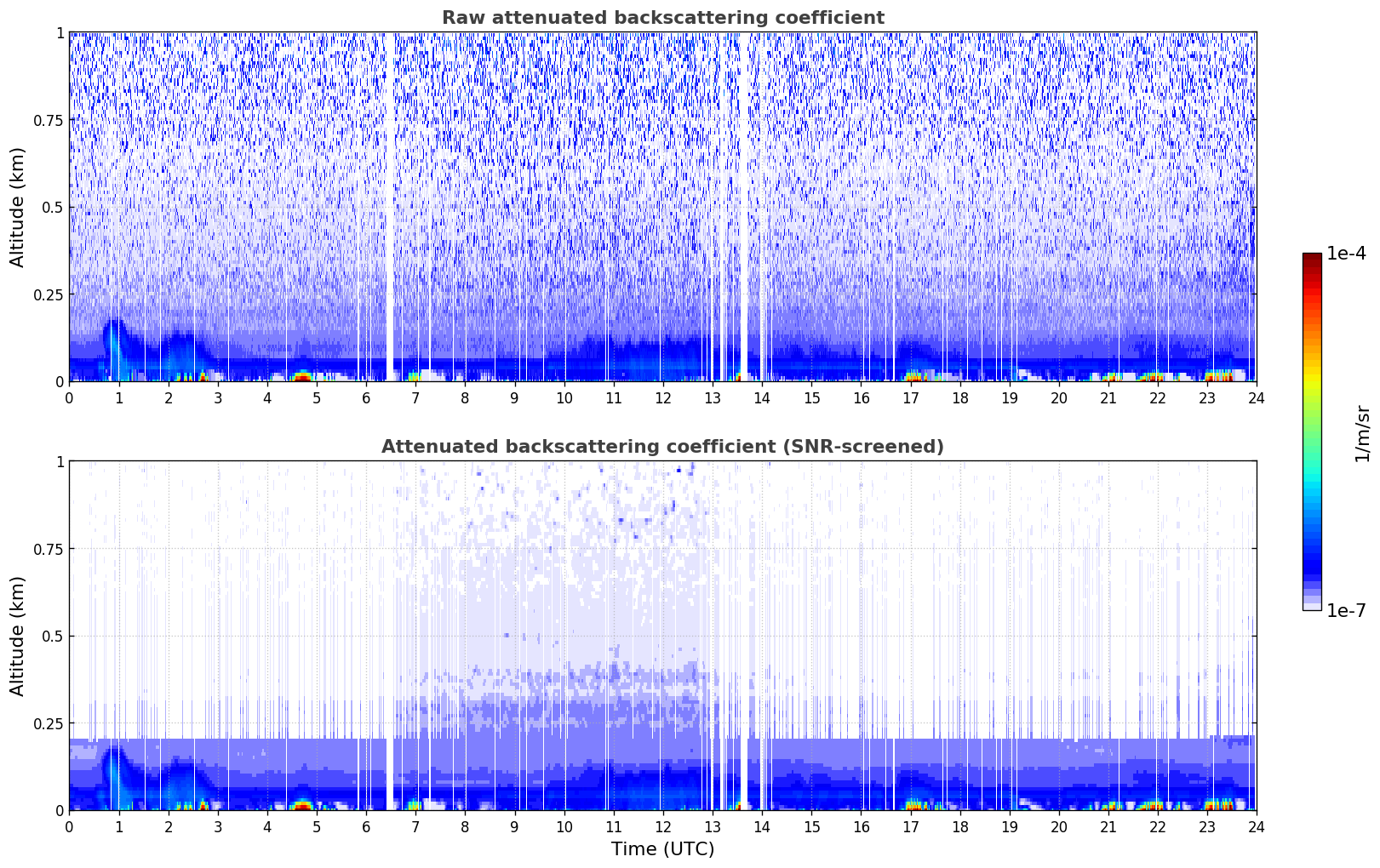This screenshot has height=868, width=1380.
Task: Click the red hotspot near hour 17 in bottom plot
Action: 913,803
